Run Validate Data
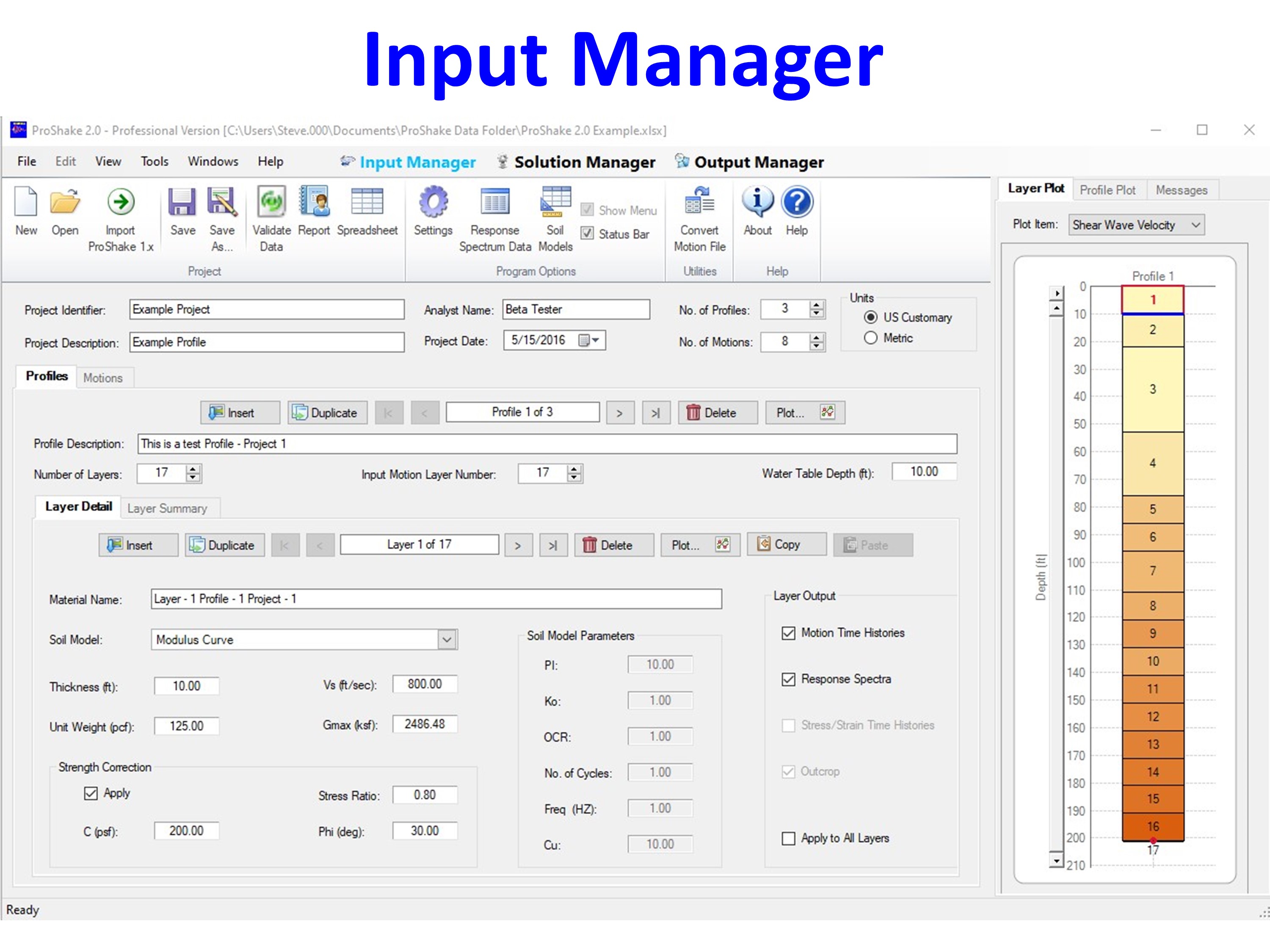Screen dimensions: 1270x952 click(271, 219)
